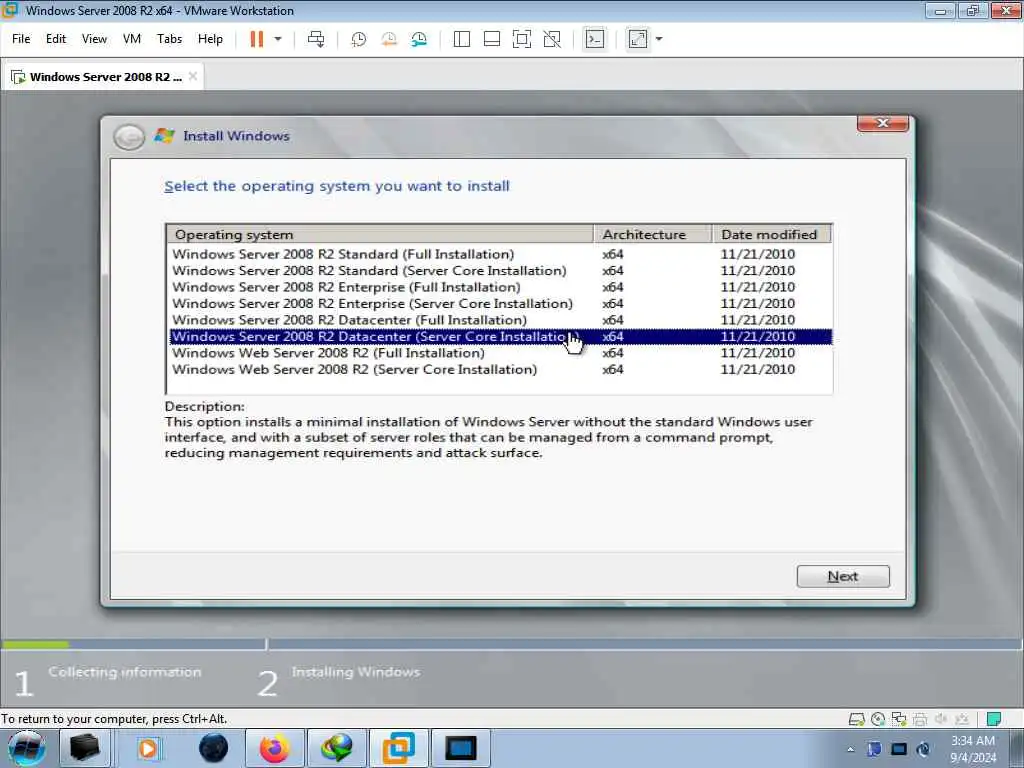Expand the stretch display dropdown arrow

click(659, 39)
